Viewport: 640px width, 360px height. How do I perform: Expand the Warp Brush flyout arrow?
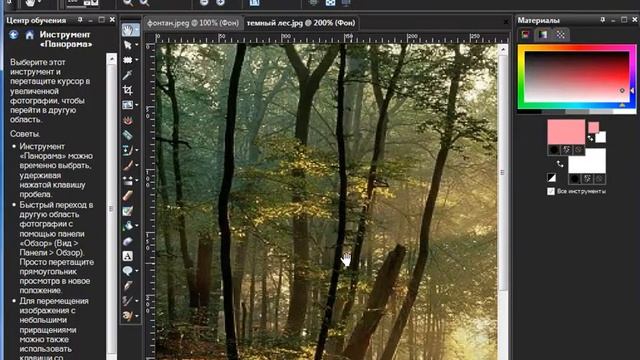point(137,301)
